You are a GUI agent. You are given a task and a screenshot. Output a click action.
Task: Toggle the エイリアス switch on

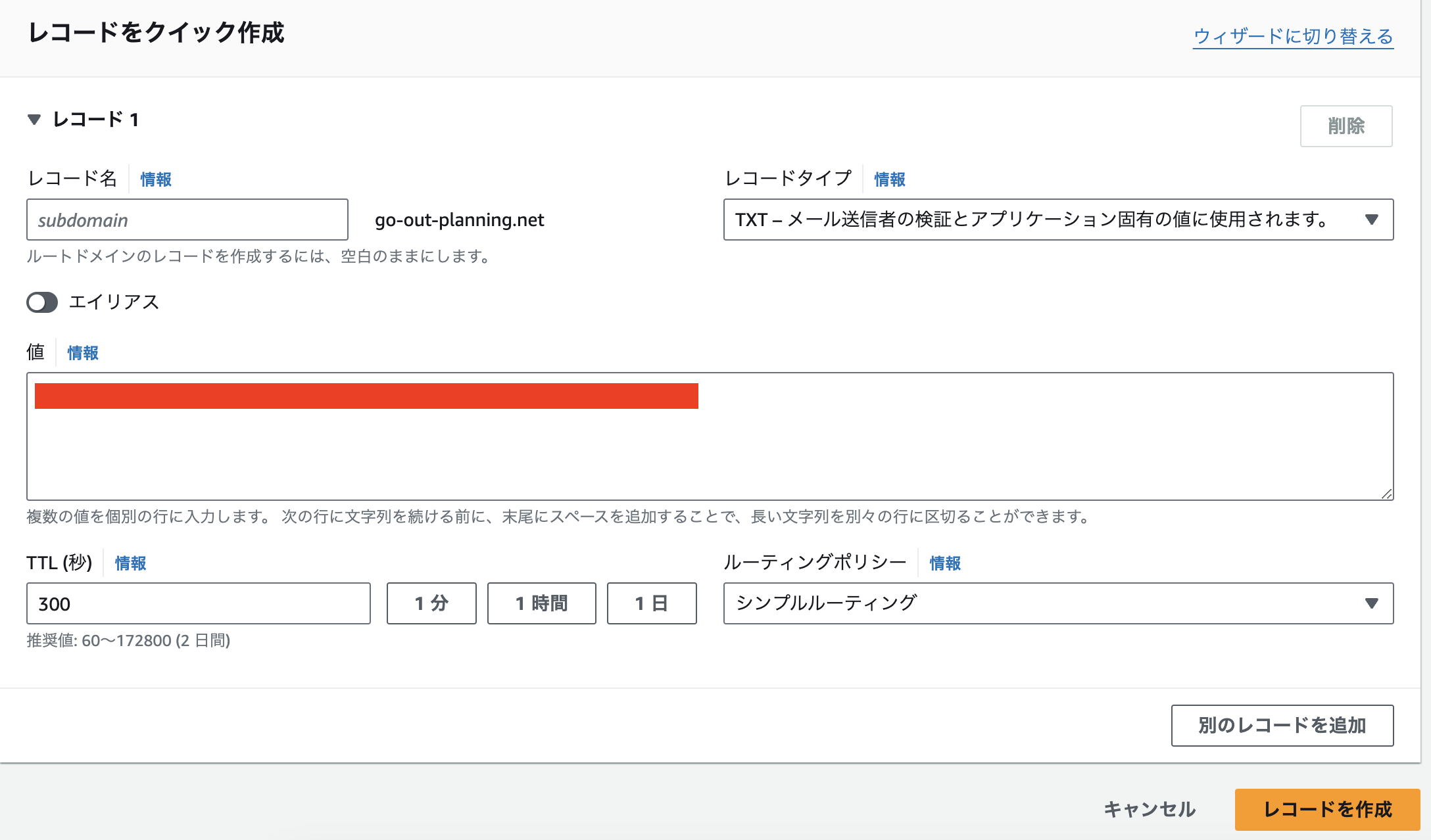pos(41,302)
